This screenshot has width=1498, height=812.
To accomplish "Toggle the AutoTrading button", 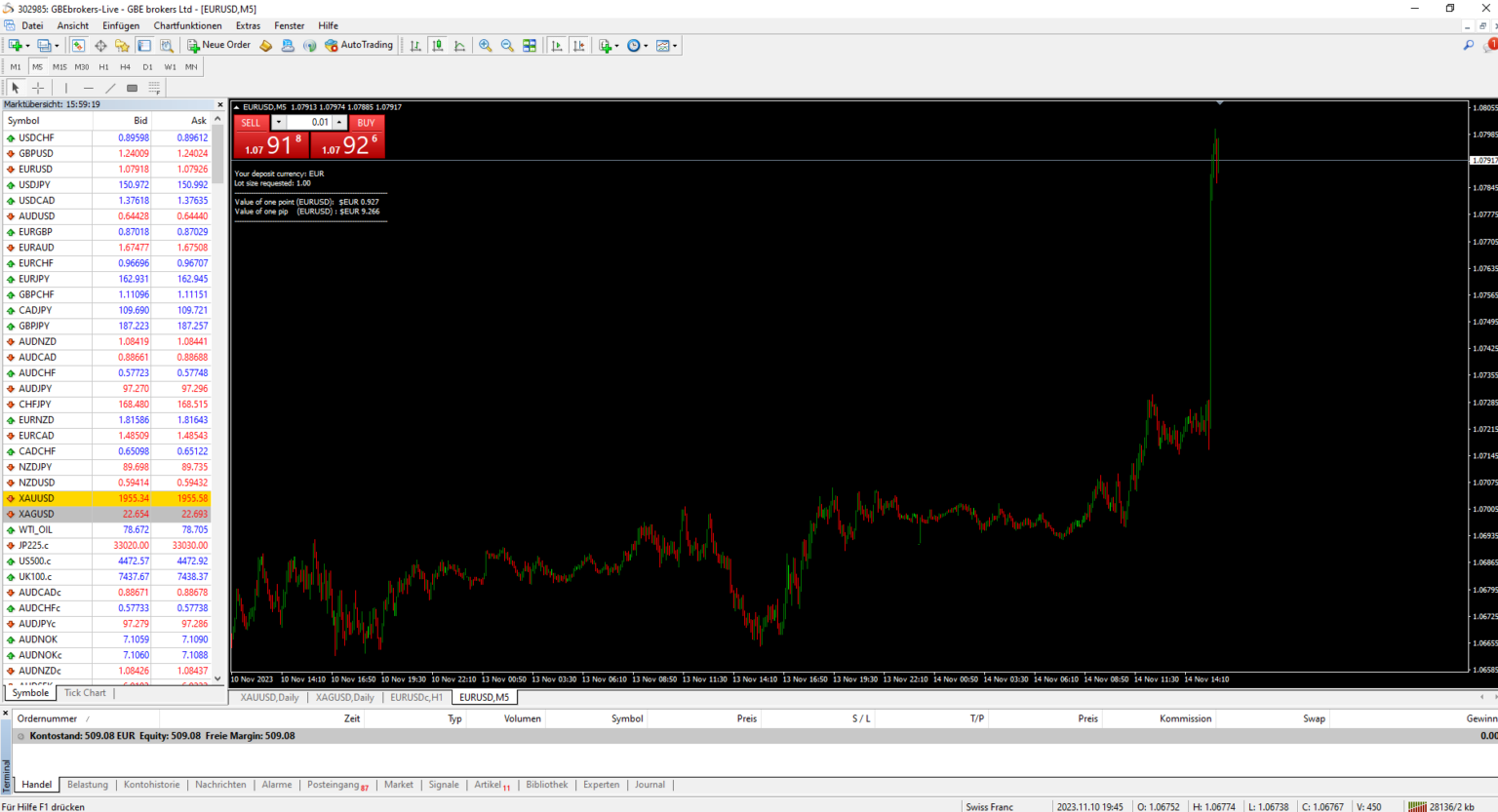I will pos(359,46).
